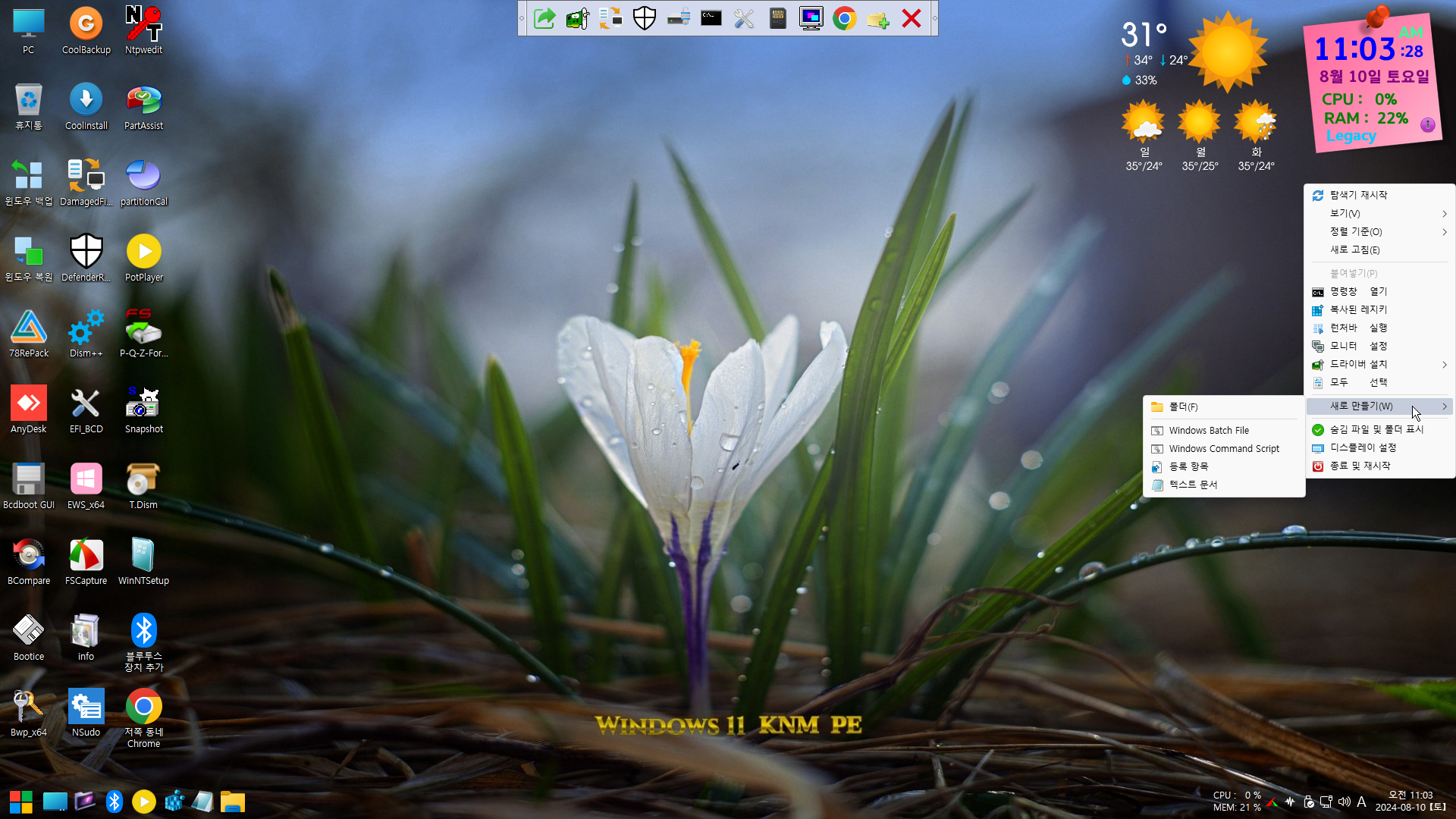Screen dimensions: 1456x819
Task: Click the new folder icon in top dock
Action: tap(878, 18)
